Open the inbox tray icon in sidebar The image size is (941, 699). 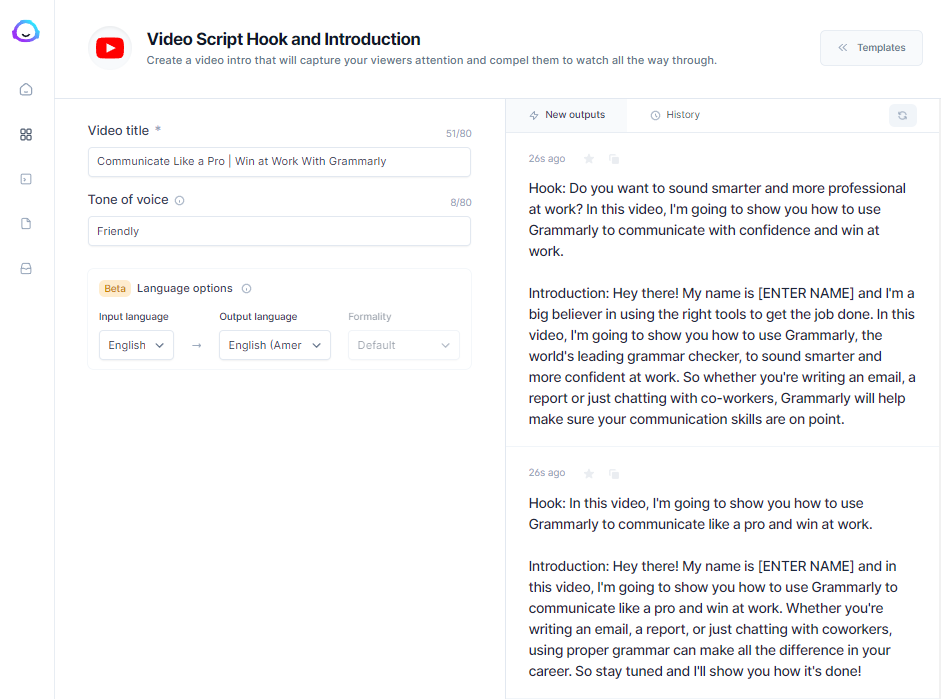[26, 268]
